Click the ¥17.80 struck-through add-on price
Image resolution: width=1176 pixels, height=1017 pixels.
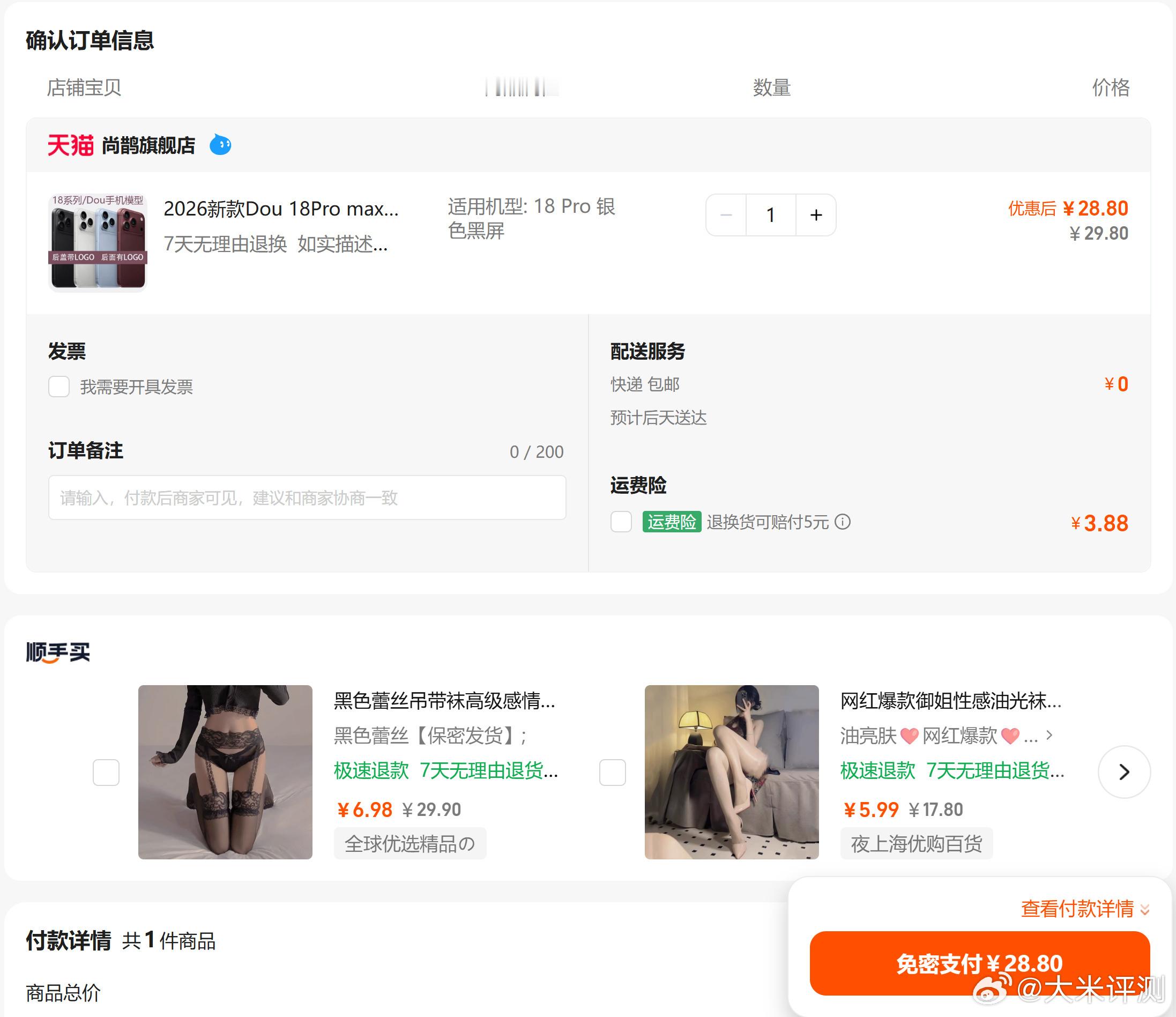[x=935, y=810]
